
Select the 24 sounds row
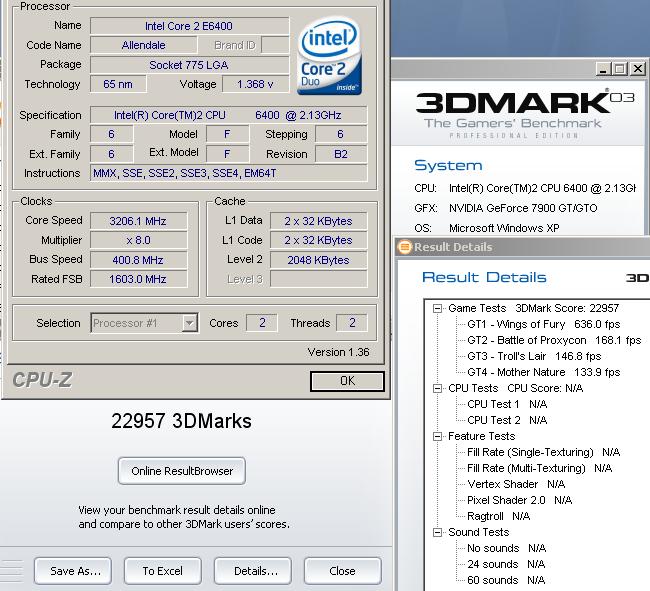(x=506, y=564)
